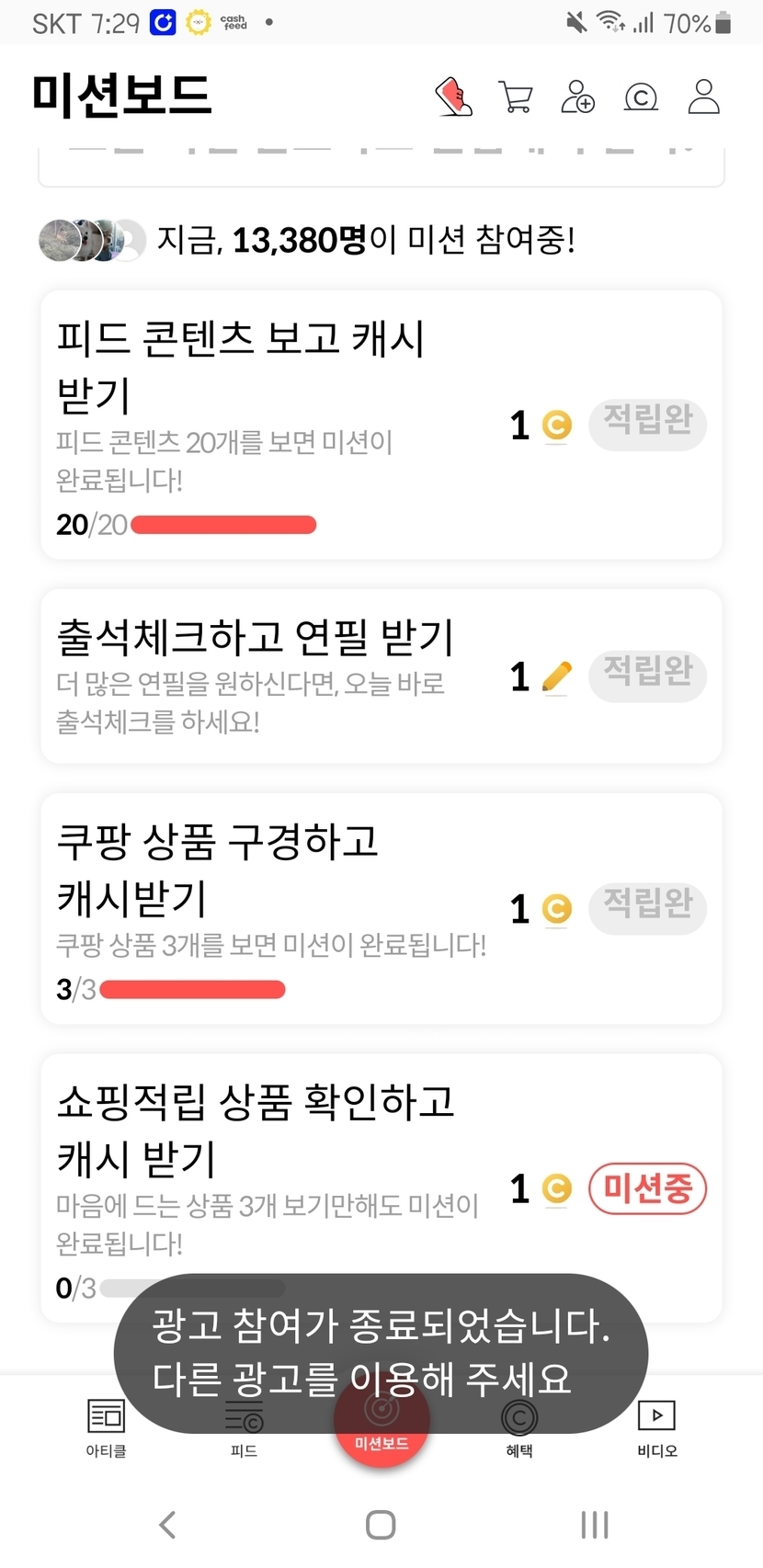Viewport: 763px width, 1568px height.
Task: Open the shopping cart
Action: click(516, 97)
